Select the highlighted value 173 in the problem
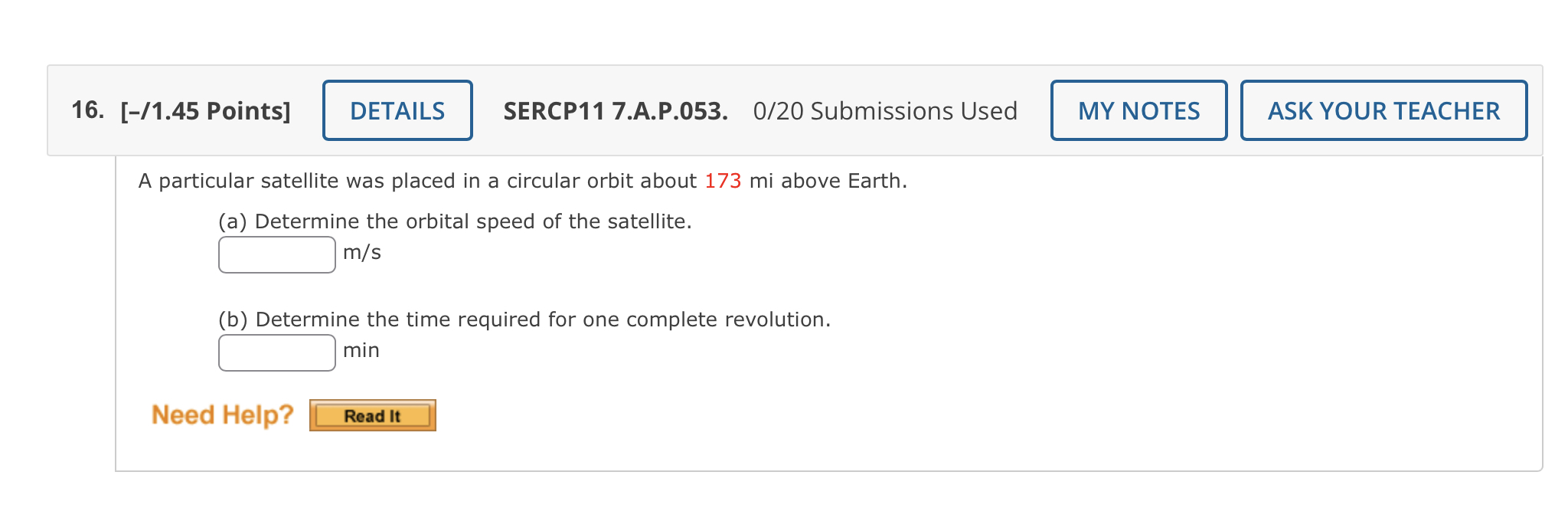Viewport: 1568px width, 521px height. [722, 181]
